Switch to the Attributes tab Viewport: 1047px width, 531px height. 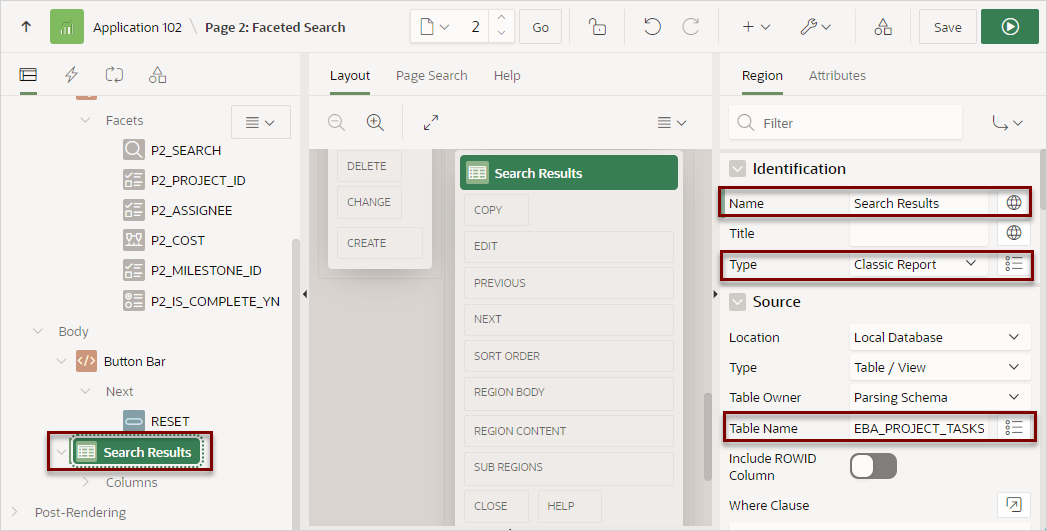pyautogui.click(x=837, y=75)
